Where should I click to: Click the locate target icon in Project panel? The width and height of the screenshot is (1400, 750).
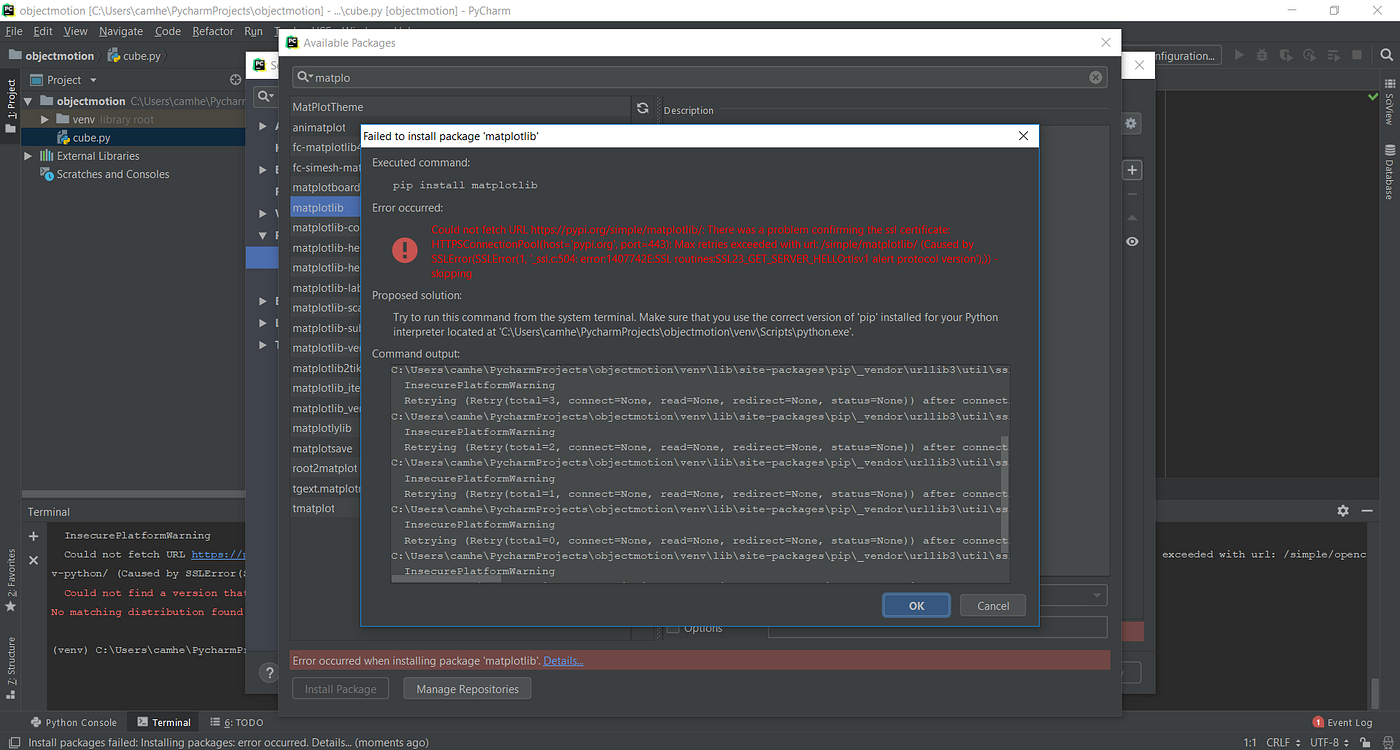[x=236, y=80]
